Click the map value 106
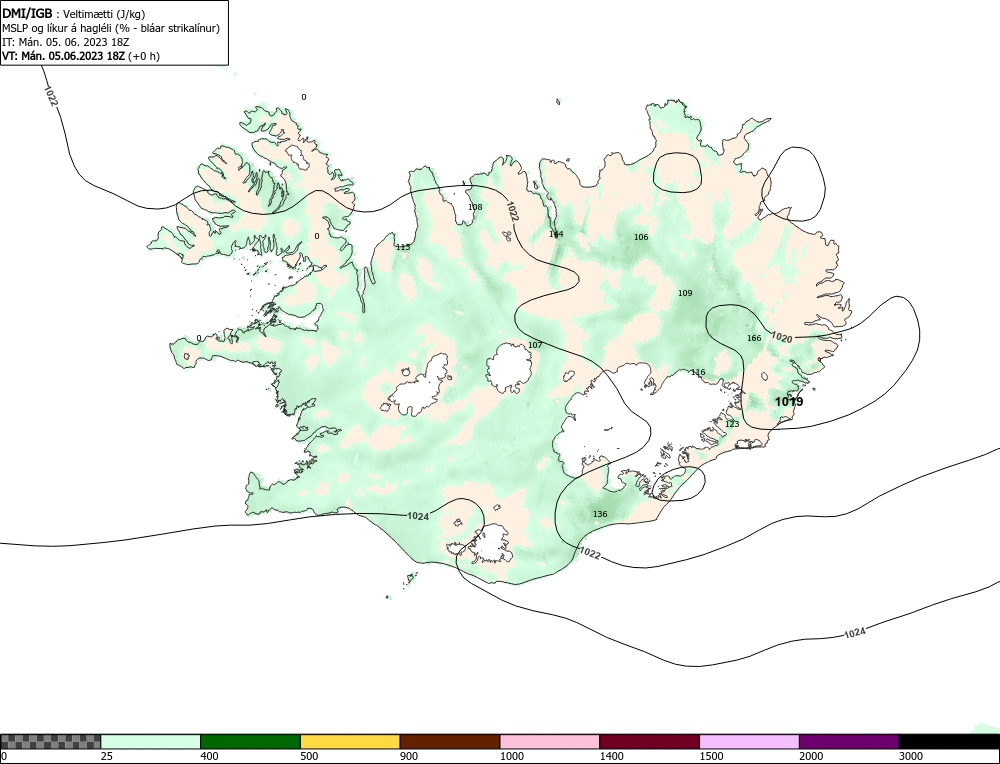Screen dimensions: 1000x764 point(641,237)
